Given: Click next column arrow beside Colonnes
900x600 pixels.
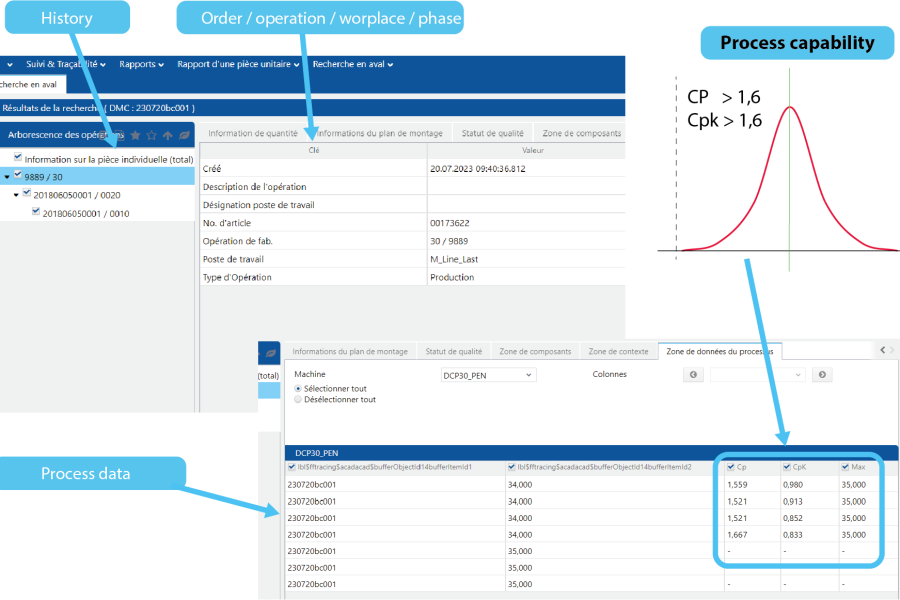Looking at the screenshot, I should 821,375.
